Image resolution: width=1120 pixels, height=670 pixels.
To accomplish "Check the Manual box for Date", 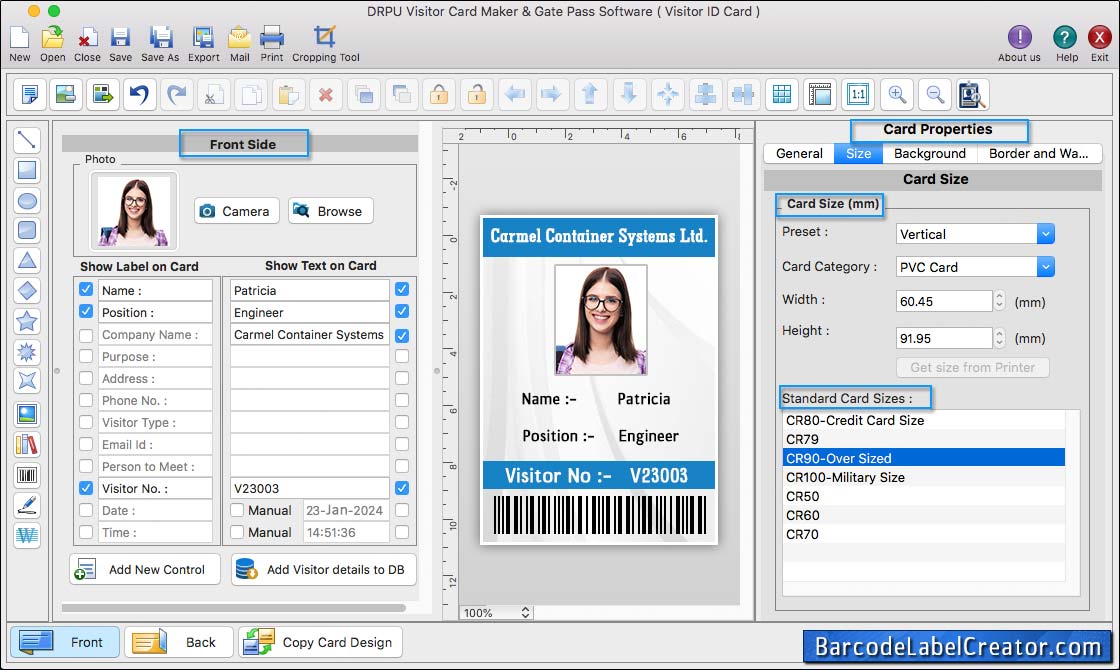I will (237, 510).
